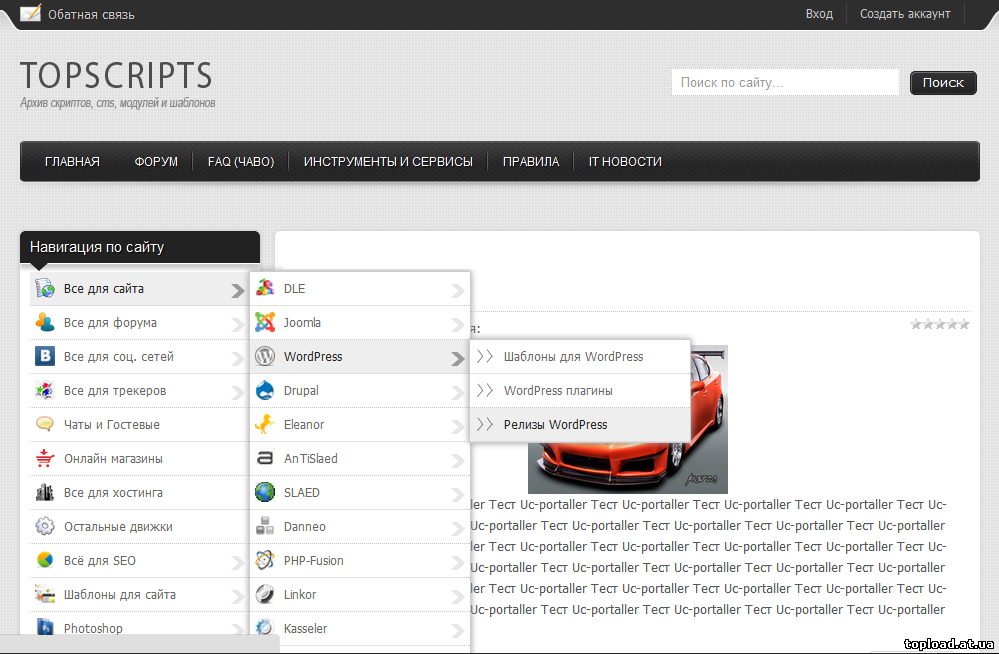Open the IT НОВОСТИ menu item

pos(625,161)
